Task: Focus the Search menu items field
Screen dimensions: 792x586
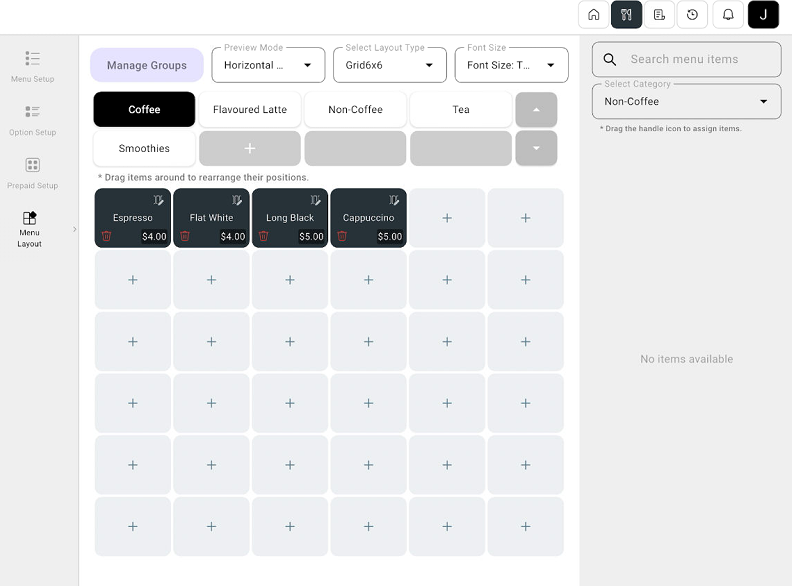Action: click(x=686, y=59)
